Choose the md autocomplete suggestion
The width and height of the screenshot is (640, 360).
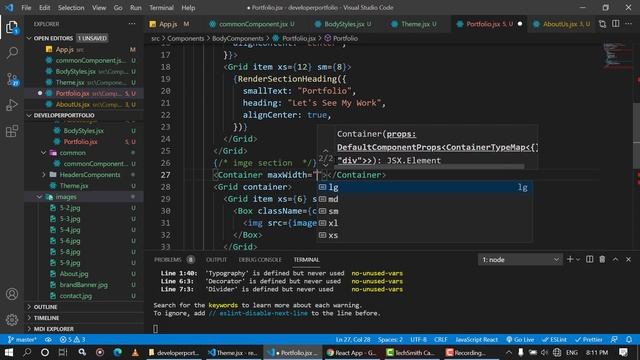(424, 199)
